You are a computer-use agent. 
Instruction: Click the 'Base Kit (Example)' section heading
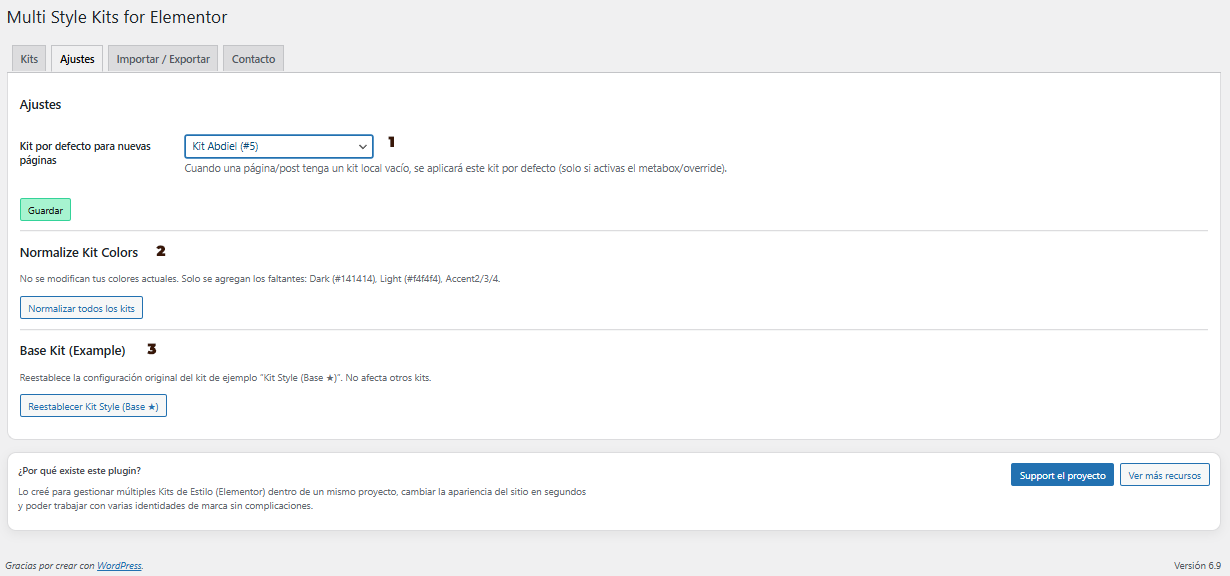point(71,350)
